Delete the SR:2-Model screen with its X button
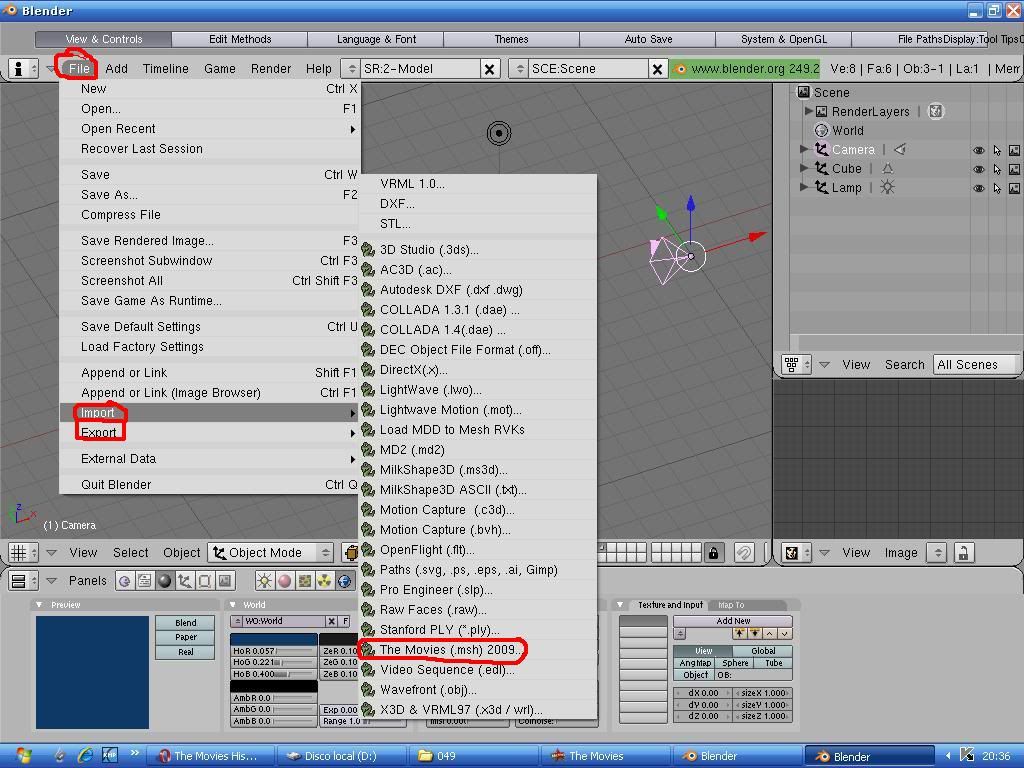Screen dimensions: 1024x768 coord(489,69)
